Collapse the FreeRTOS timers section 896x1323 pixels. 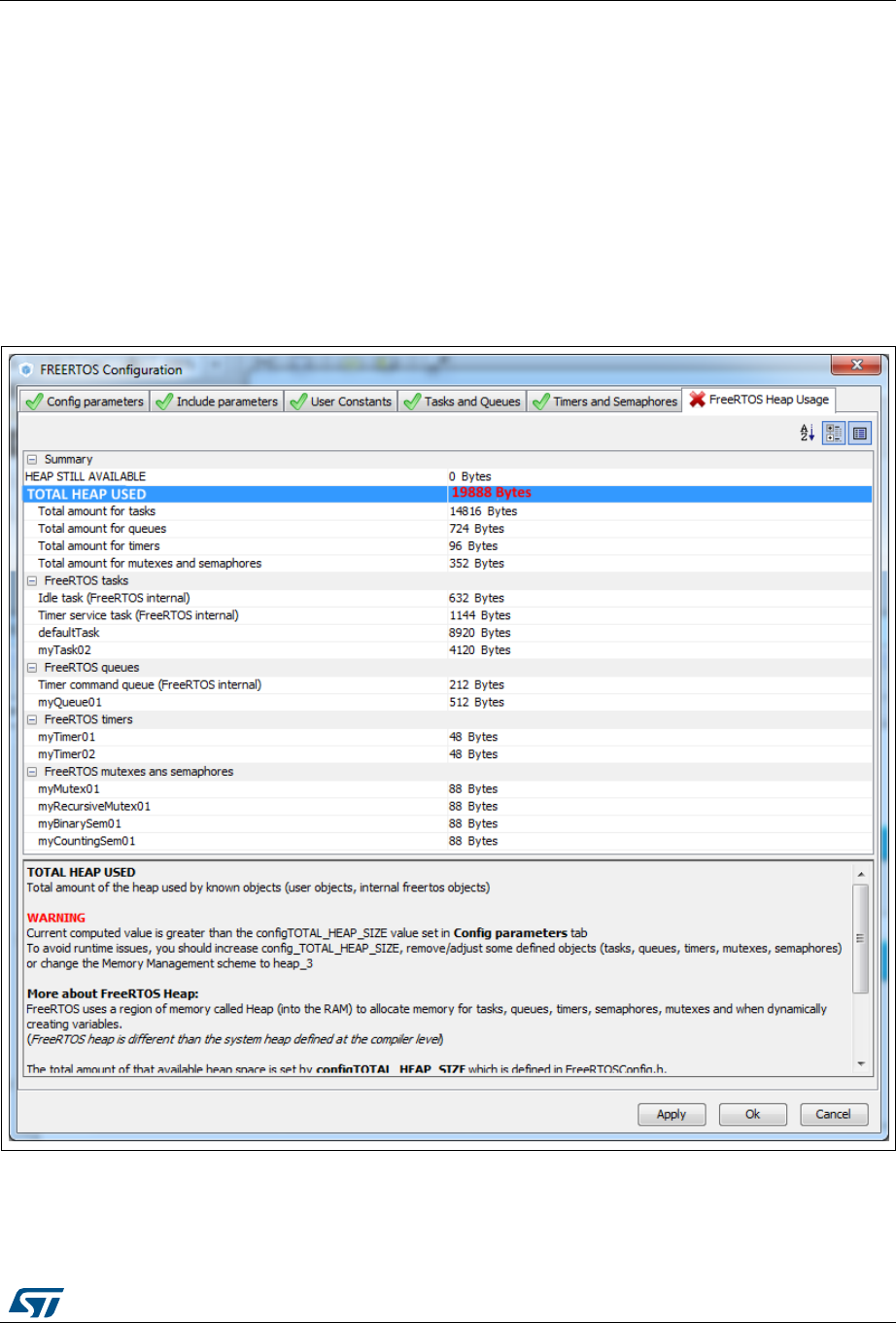click(32, 720)
